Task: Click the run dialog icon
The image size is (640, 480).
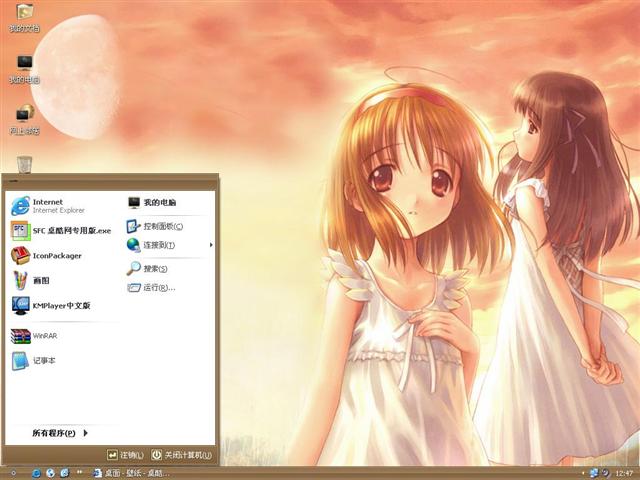Action: (133, 288)
